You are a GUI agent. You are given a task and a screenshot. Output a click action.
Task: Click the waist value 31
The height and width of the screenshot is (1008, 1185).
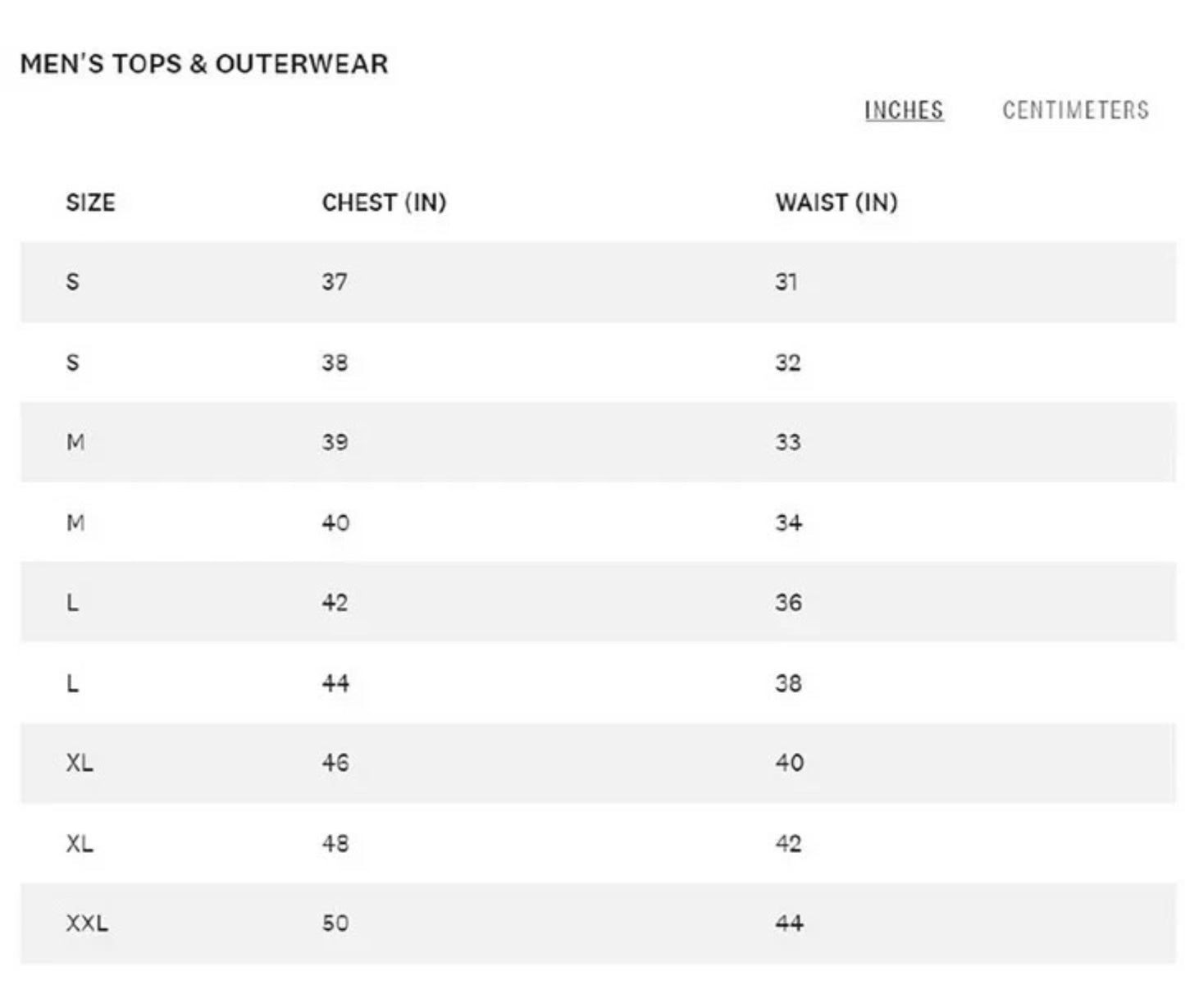[x=786, y=282]
